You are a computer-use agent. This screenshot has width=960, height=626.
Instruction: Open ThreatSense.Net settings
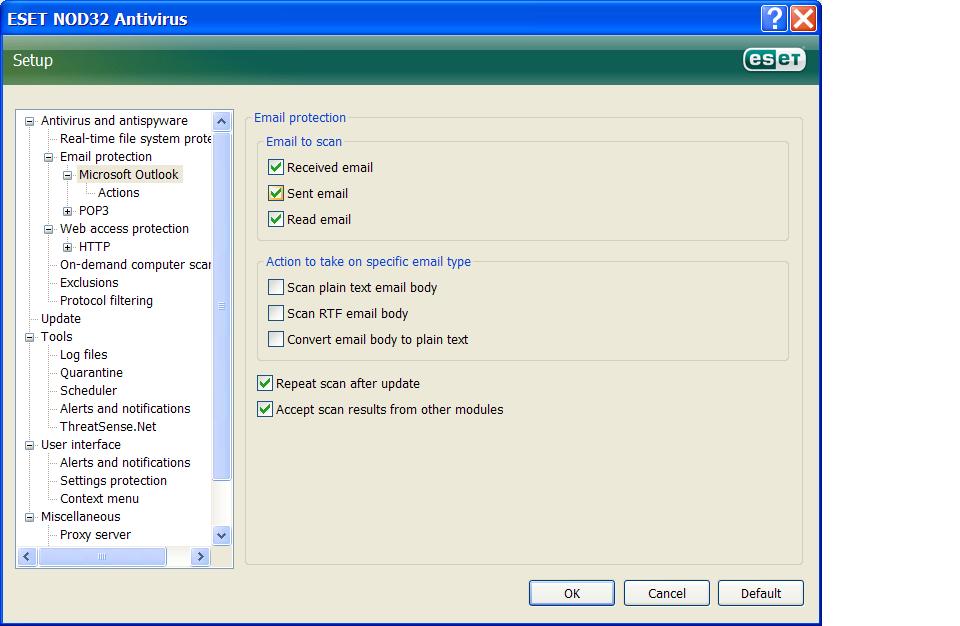coord(108,427)
